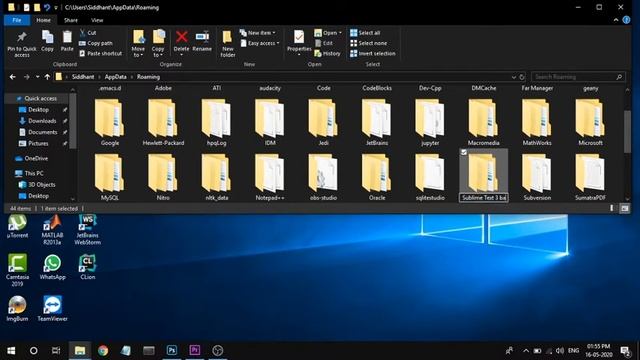The height and width of the screenshot is (360, 640).
Task: Open the New item dropdown
Action: [x=258, y=33]
